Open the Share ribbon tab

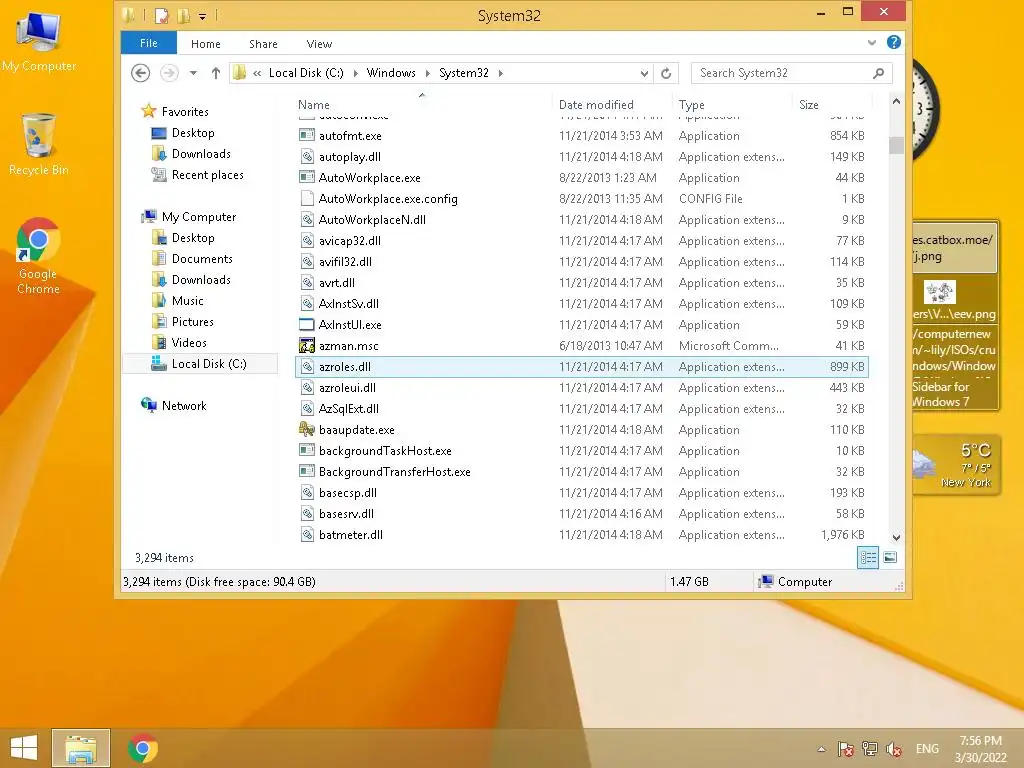pos(263,44)
